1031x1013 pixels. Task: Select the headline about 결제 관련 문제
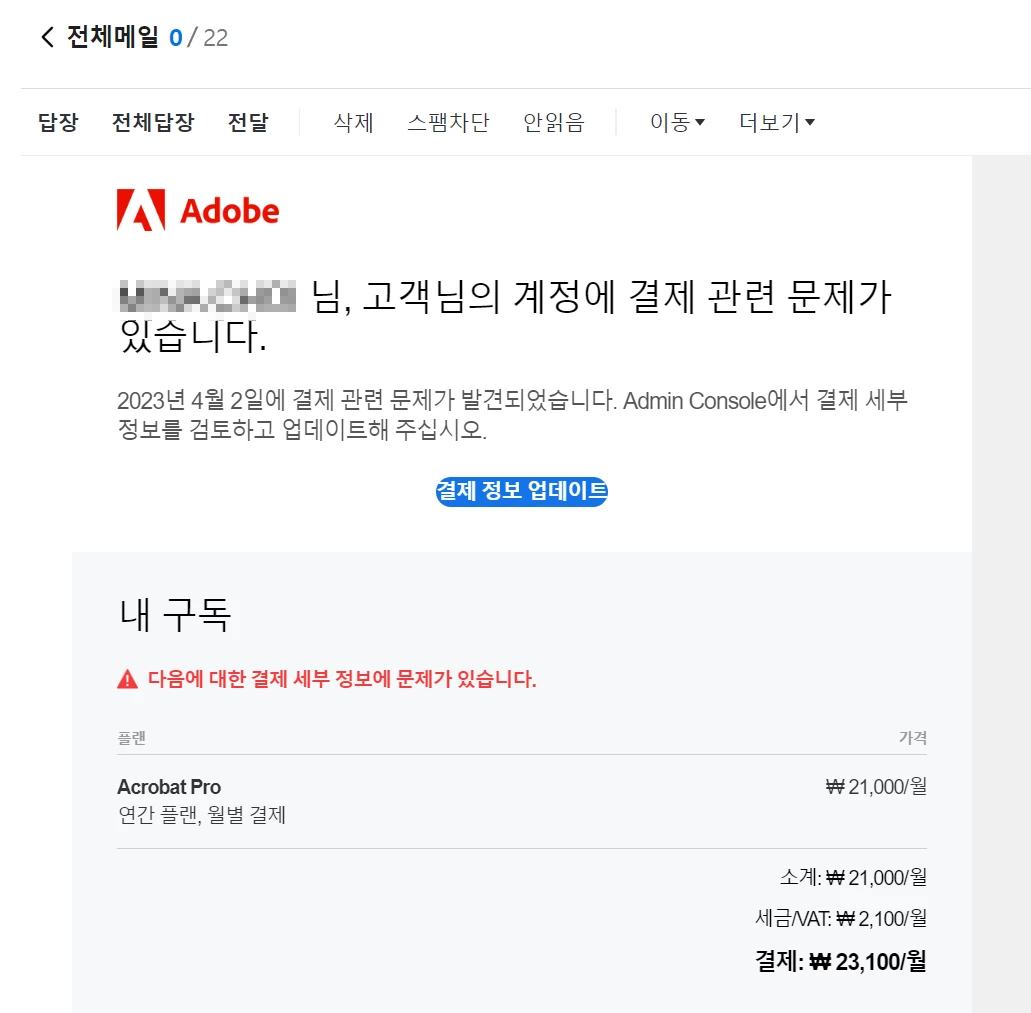coord(505,316)
